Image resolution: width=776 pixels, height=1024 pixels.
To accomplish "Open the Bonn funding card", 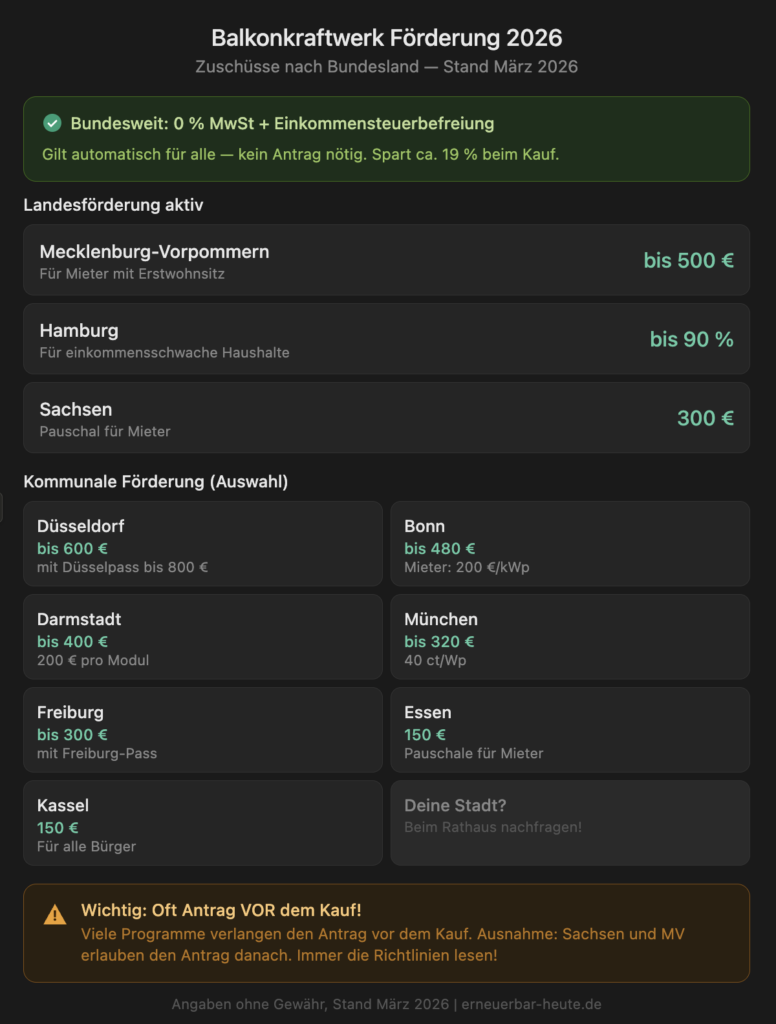I will 570,544.
